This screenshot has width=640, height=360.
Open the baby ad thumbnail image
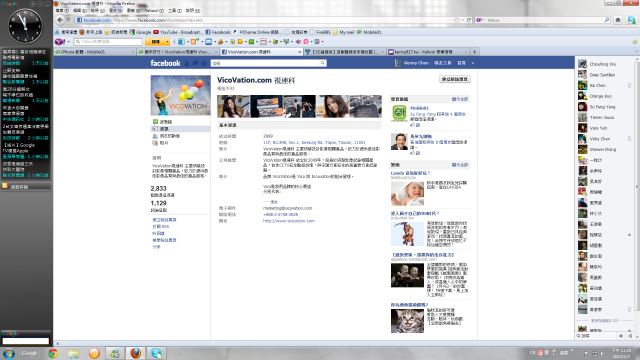pos(407,193)
